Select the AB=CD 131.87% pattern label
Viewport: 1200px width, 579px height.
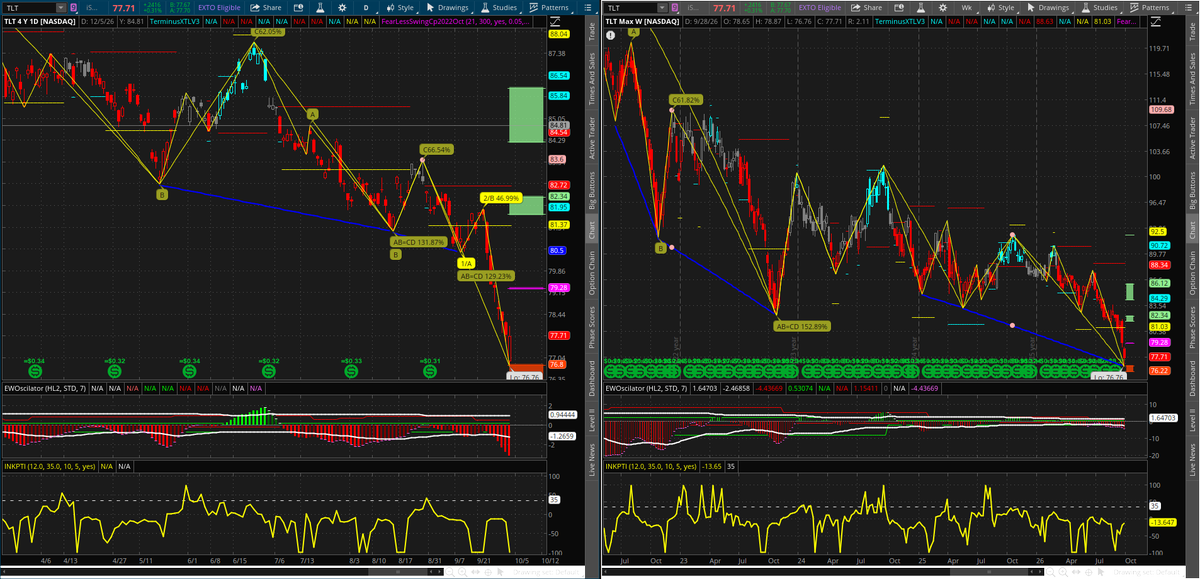(x=418, y=241)
